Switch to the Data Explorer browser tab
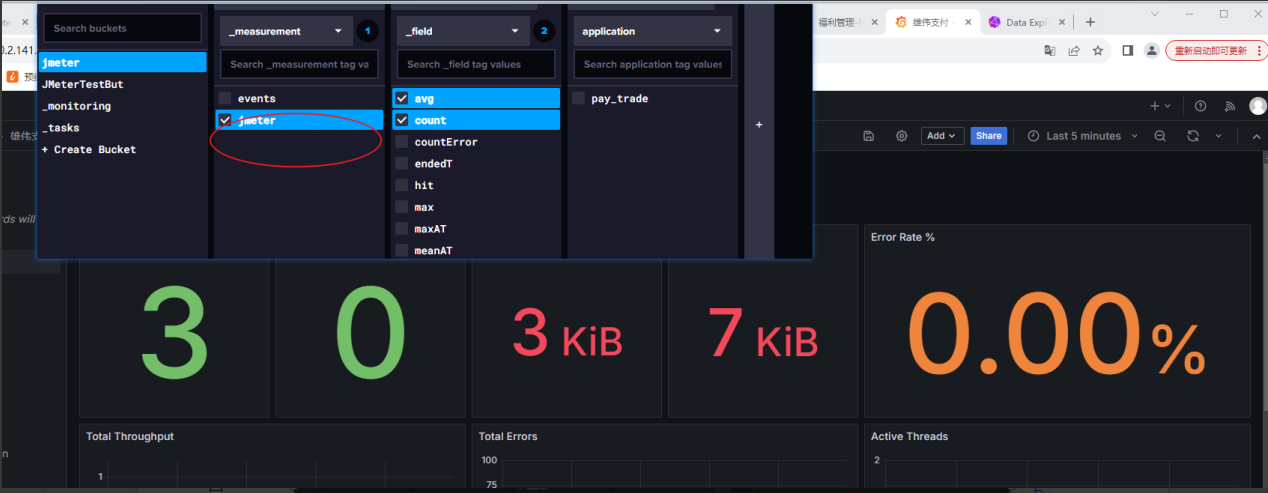 coord(1027,22)
